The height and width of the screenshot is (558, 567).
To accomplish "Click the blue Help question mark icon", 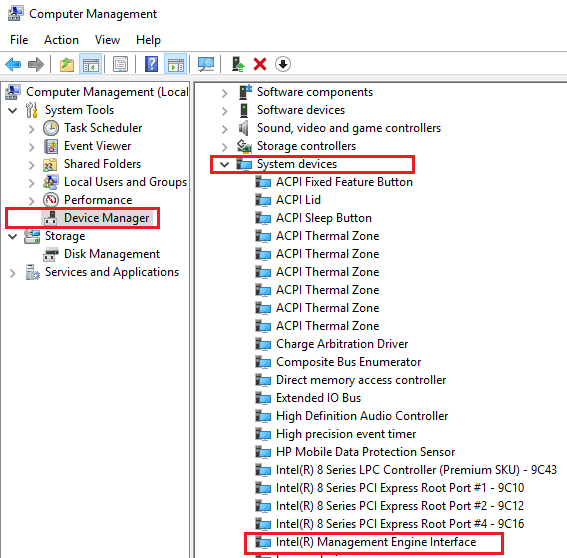I will (x=152, y=64).
